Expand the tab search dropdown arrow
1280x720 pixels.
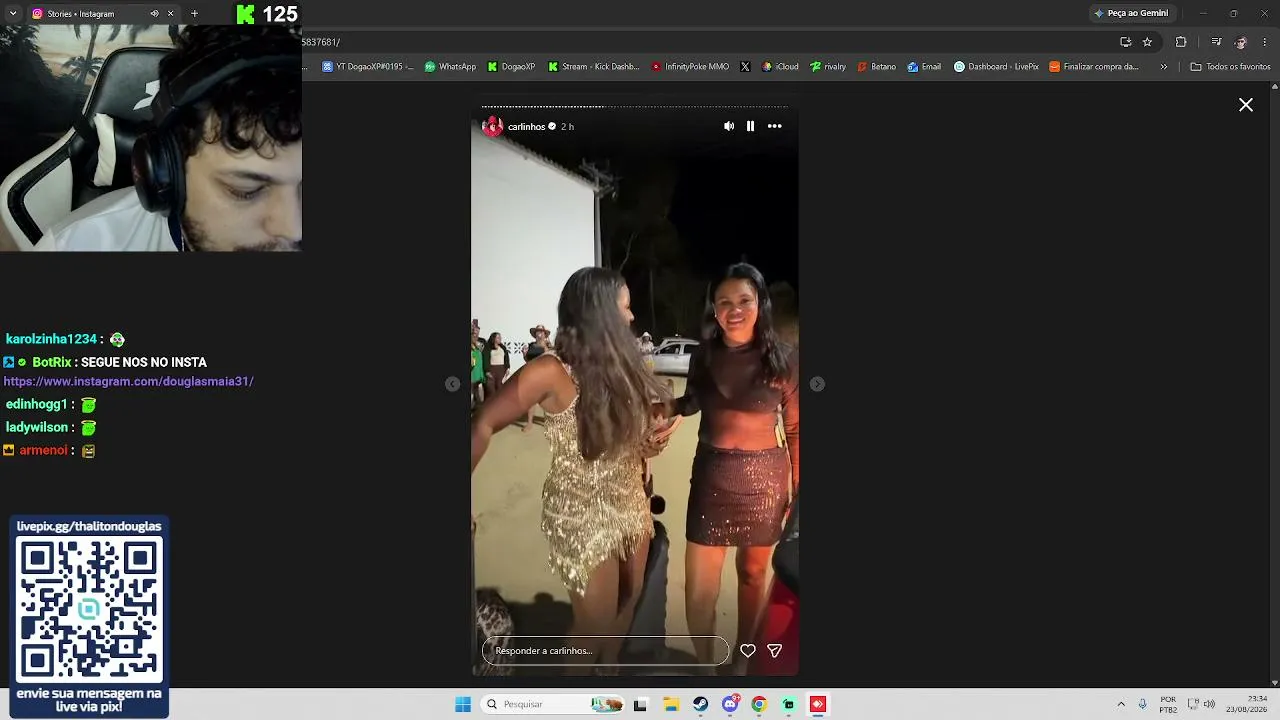tap(13, 14)
